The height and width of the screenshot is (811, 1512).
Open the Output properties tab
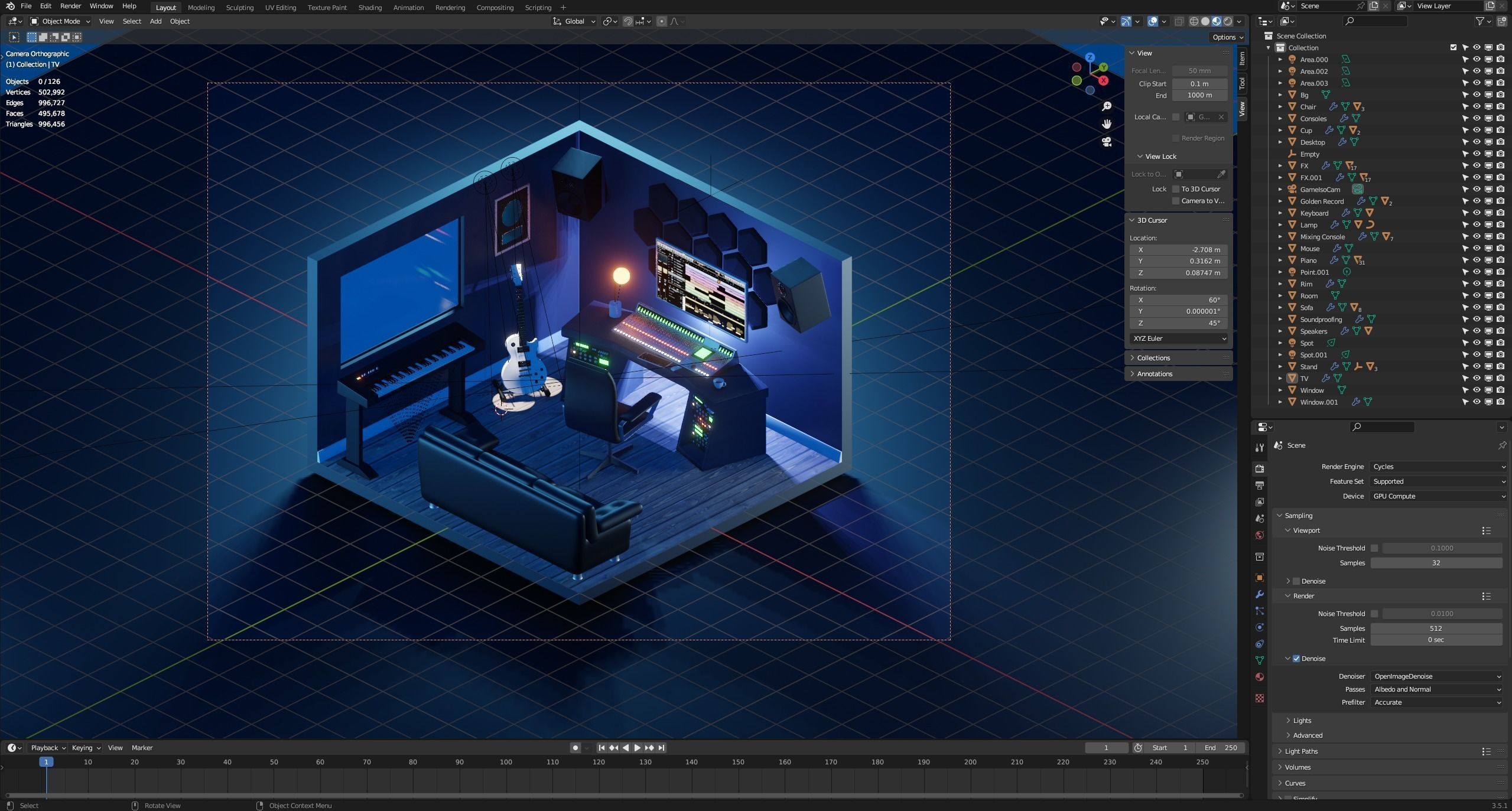click(x=1259, y=485)
